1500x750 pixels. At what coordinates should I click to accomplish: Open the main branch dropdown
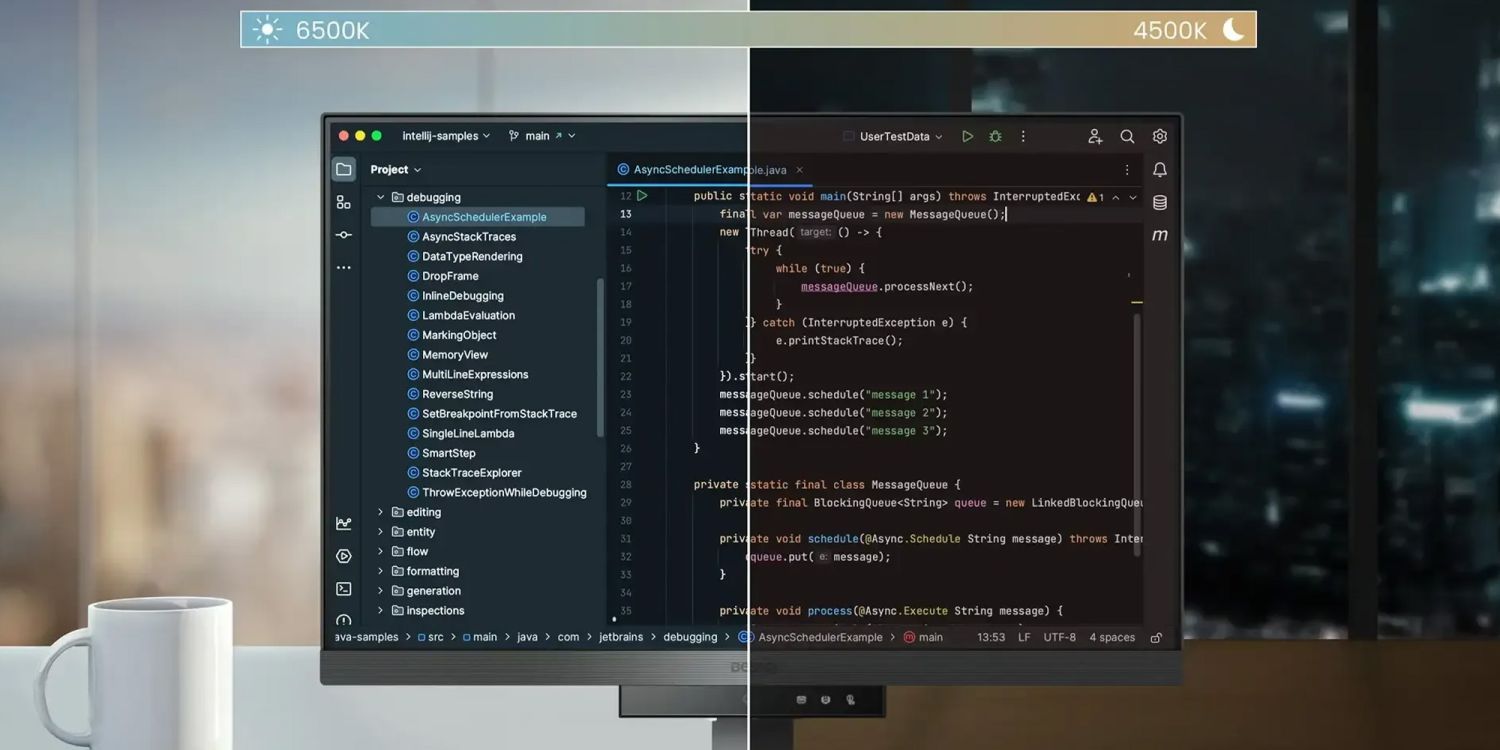click(x=541, y=136)
